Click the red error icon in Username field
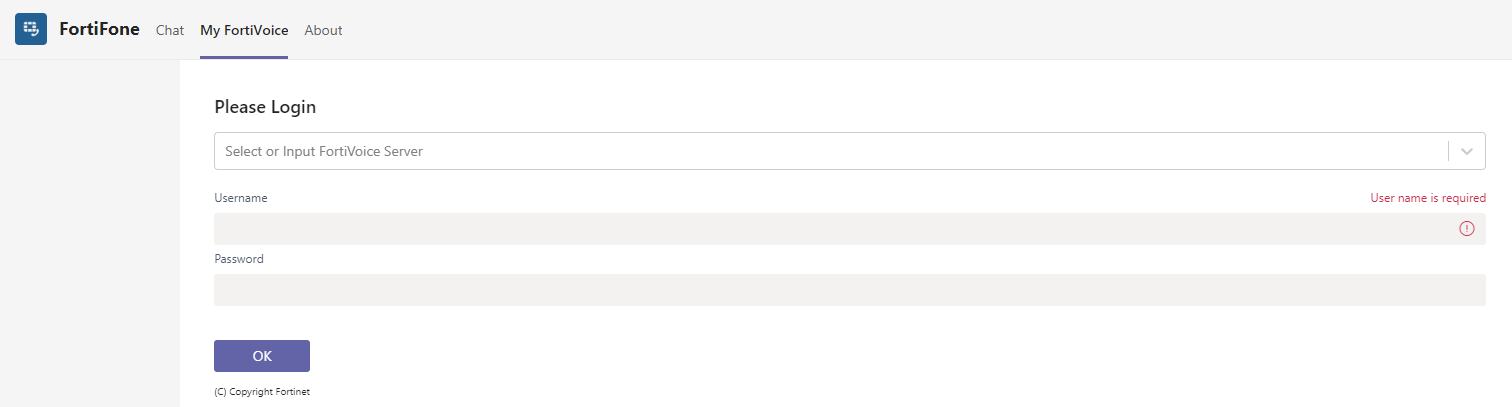This screenshot has width=1512, height=407. pyautogui.click(x=1467, y=229)
